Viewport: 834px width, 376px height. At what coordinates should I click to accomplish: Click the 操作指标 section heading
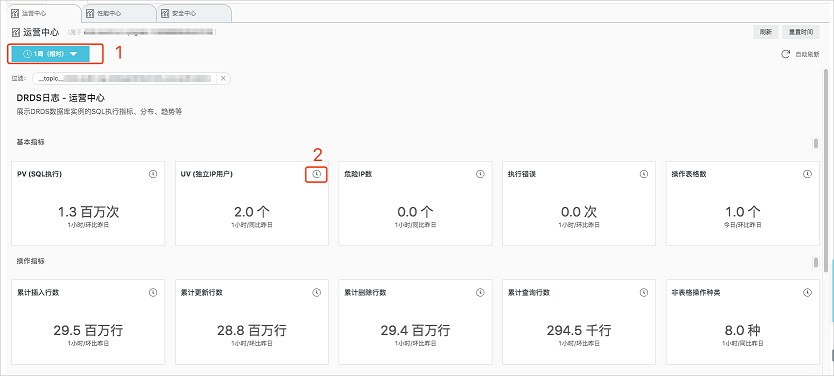pyautogui.click(x=30, y=261)
